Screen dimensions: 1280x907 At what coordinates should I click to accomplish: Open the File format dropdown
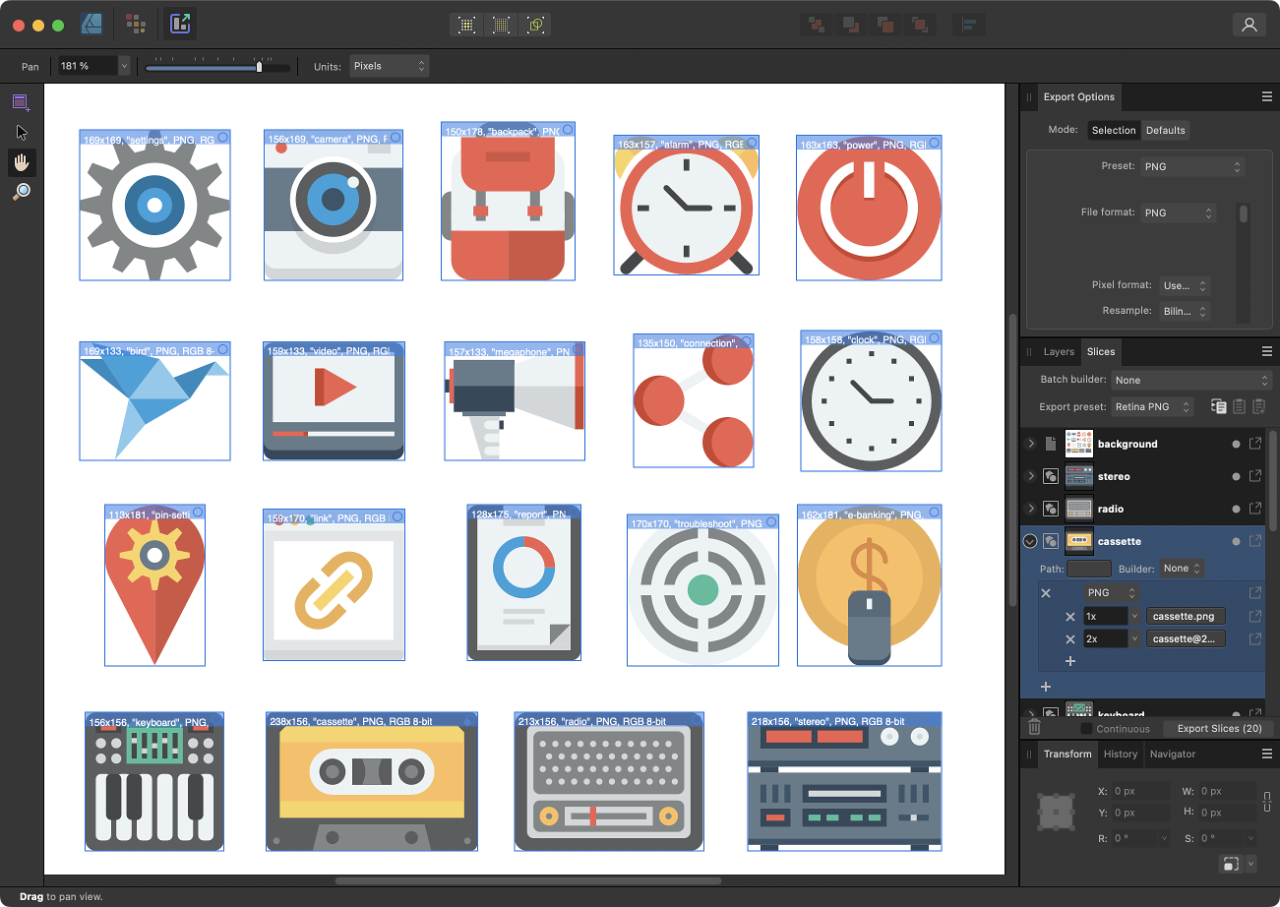pyautogui.click(x=1177, y=213)
